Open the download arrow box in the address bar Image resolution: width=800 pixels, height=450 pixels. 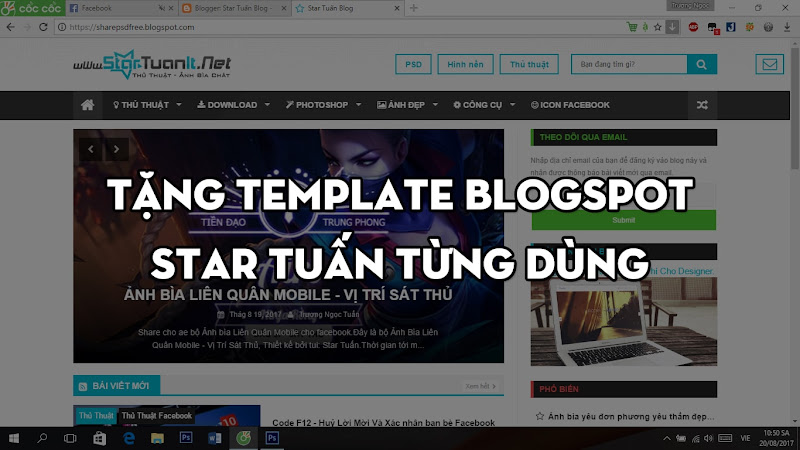(672, 27)
